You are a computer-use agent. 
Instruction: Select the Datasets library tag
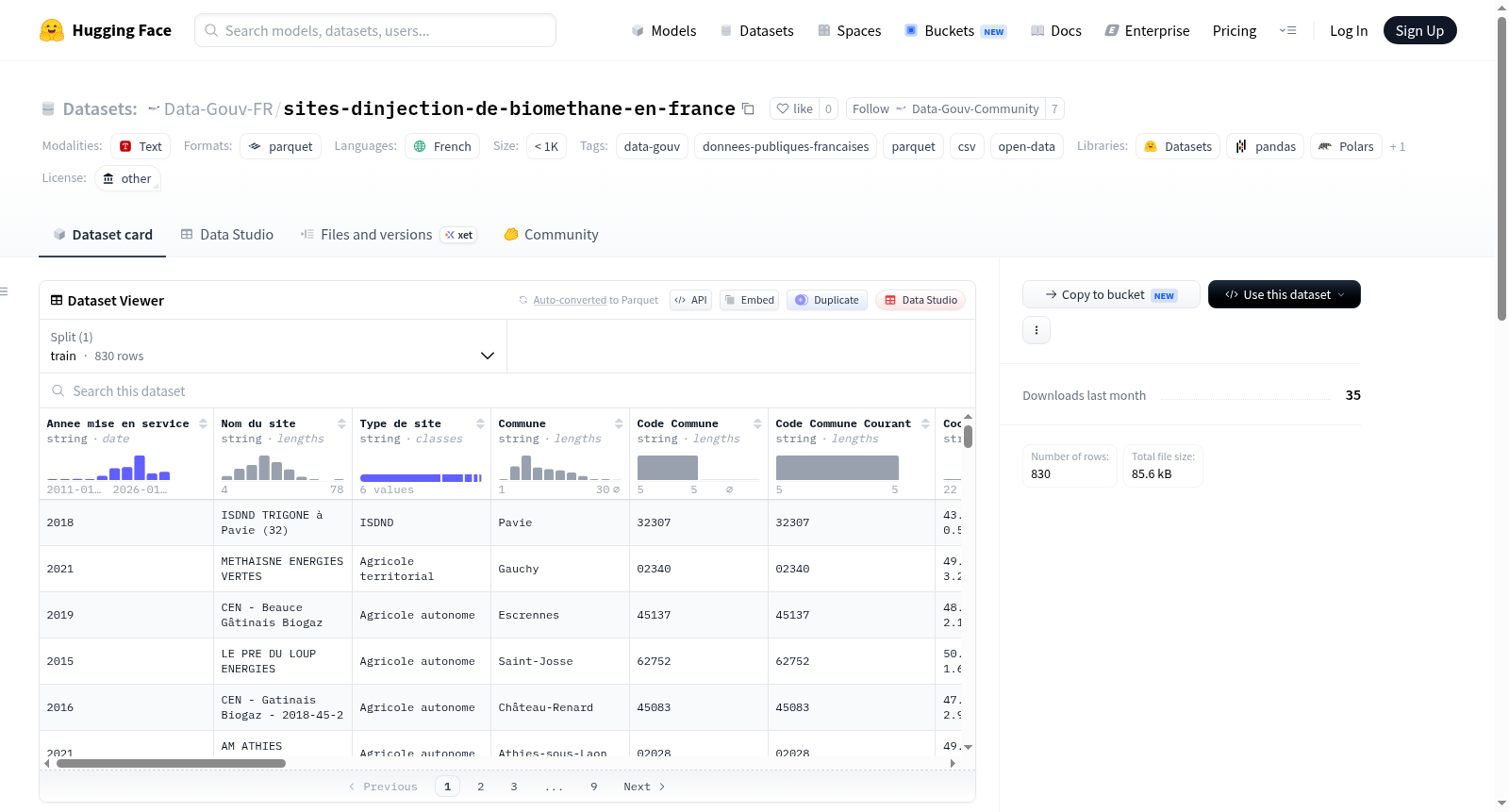[1178, 146]
